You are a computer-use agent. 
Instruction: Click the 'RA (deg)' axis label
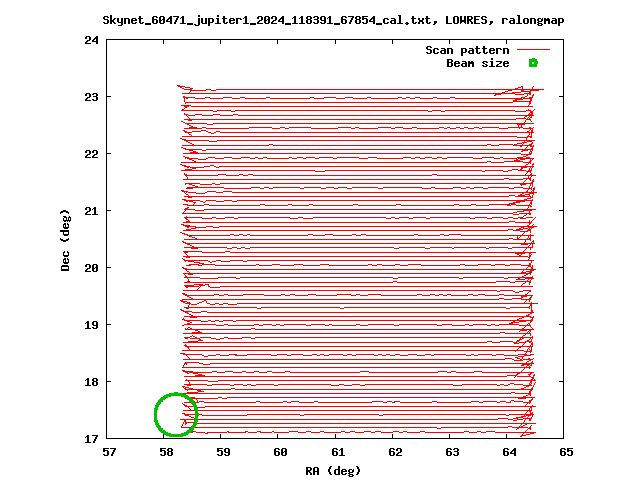(333, 471)
